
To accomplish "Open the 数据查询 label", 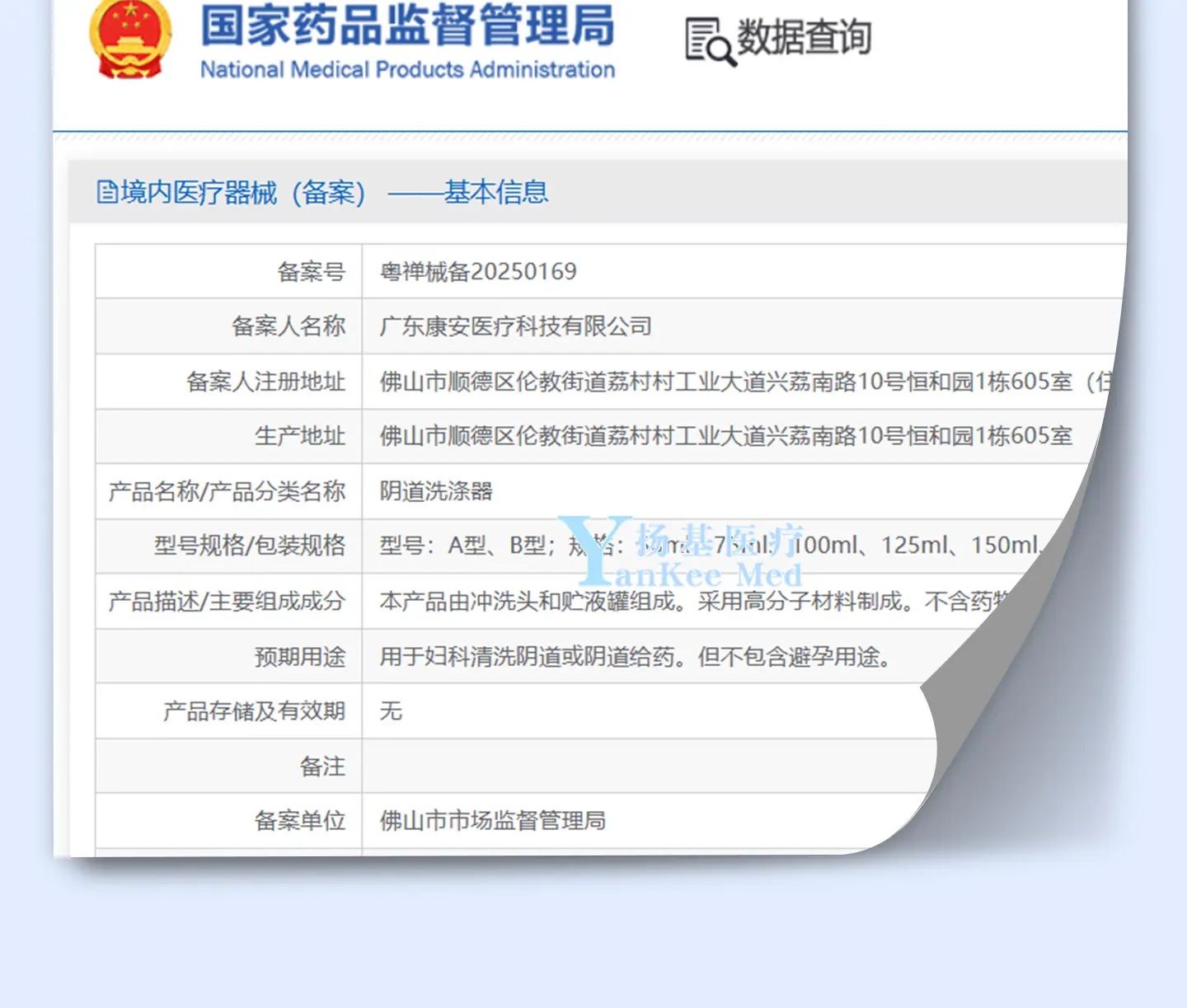I will tap(804, 38).
